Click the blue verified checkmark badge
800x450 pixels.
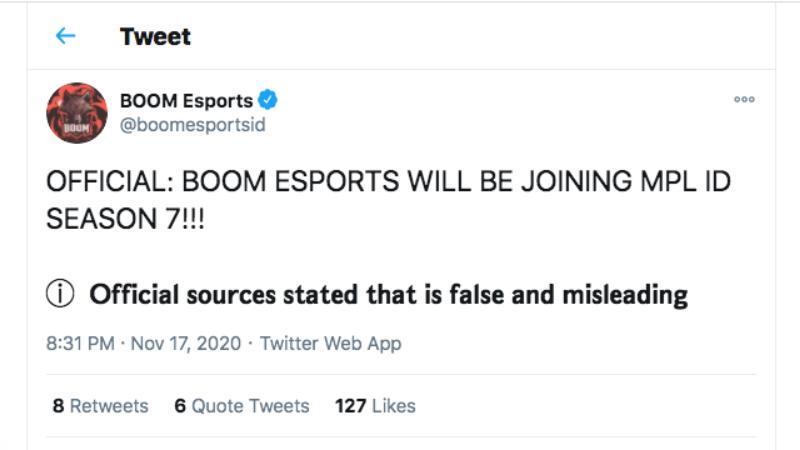click(x=268, y=100)
